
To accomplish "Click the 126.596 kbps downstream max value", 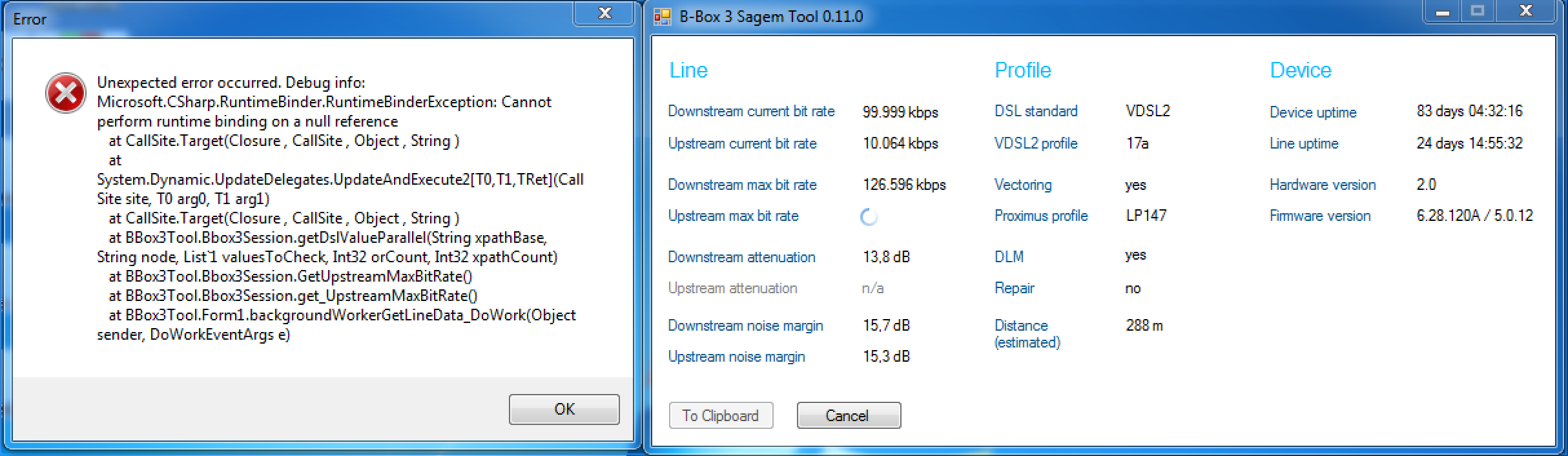I will pos(904,185).
